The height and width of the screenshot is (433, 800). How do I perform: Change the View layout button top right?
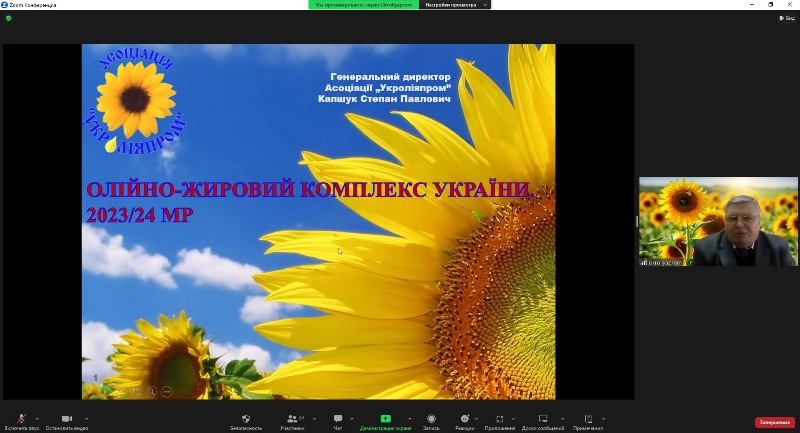point(787,18)
